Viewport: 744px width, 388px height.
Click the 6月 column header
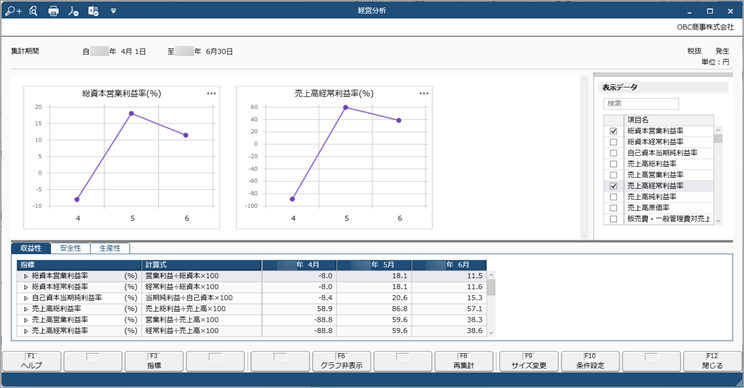pyautogui.click(x=449, y=265)
